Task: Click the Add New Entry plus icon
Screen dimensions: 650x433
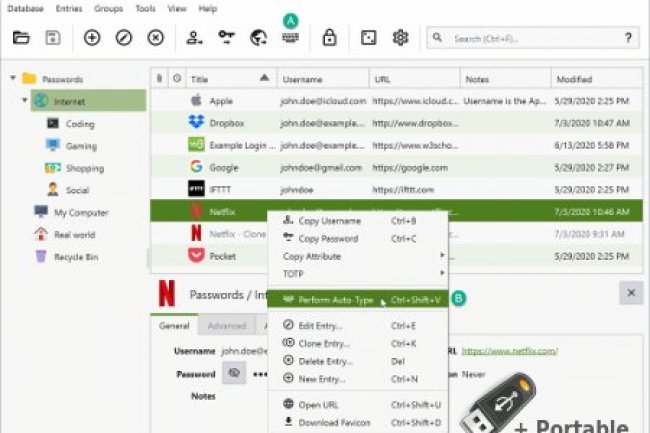Action: tap(92, 38)
